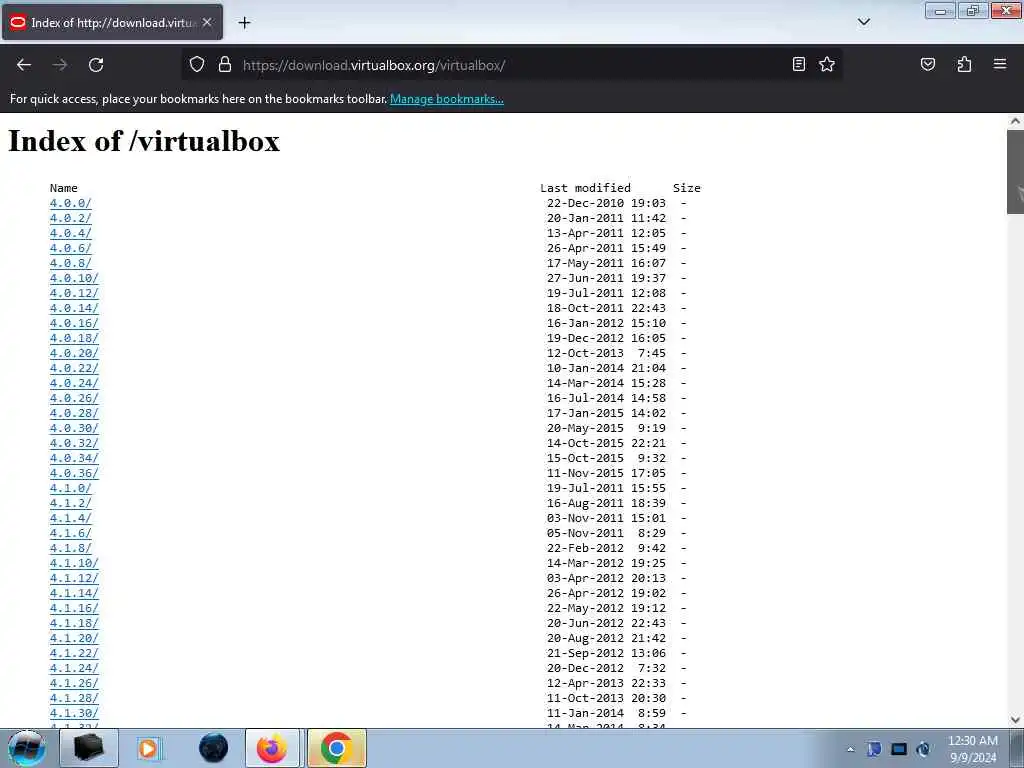Open the 4.1.12/ directory link

[74, 579]
